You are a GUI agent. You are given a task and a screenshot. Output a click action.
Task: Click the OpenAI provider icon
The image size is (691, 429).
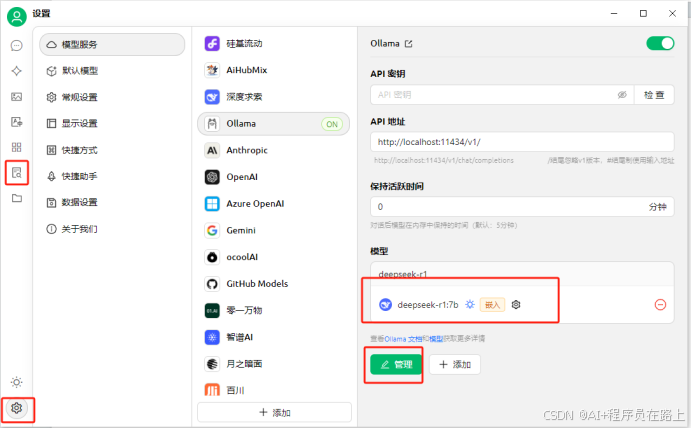(x=212, y=177)
